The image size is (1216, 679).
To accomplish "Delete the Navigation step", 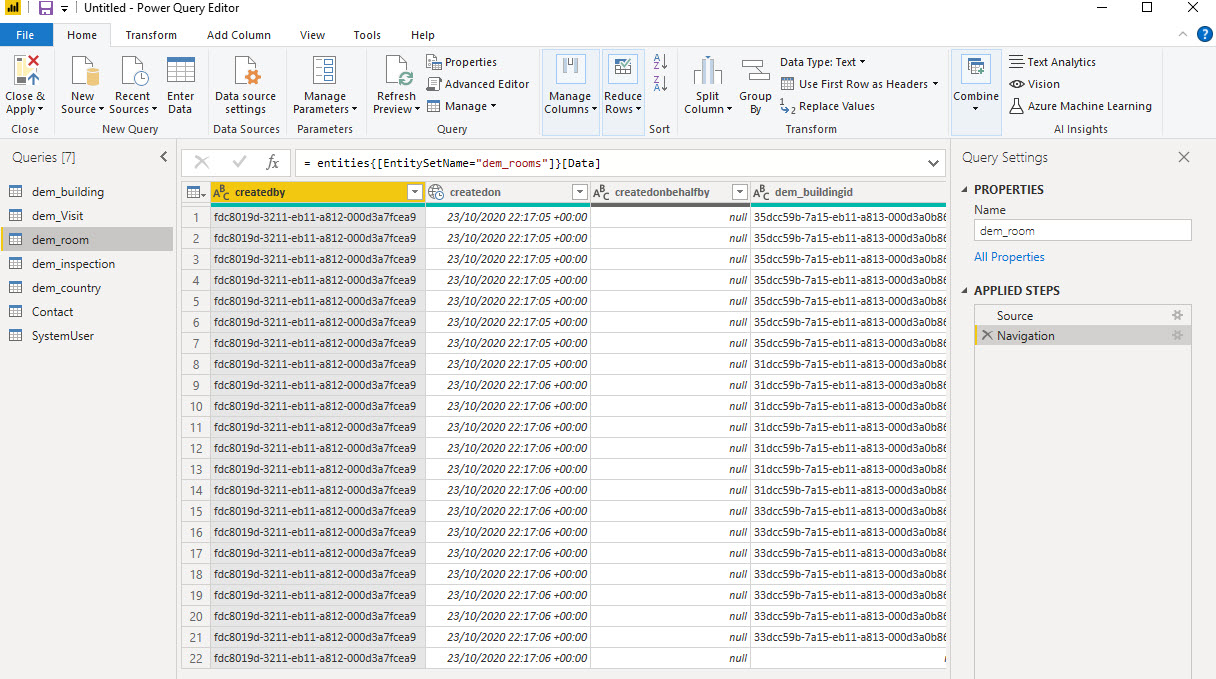I will click(987, 336).
